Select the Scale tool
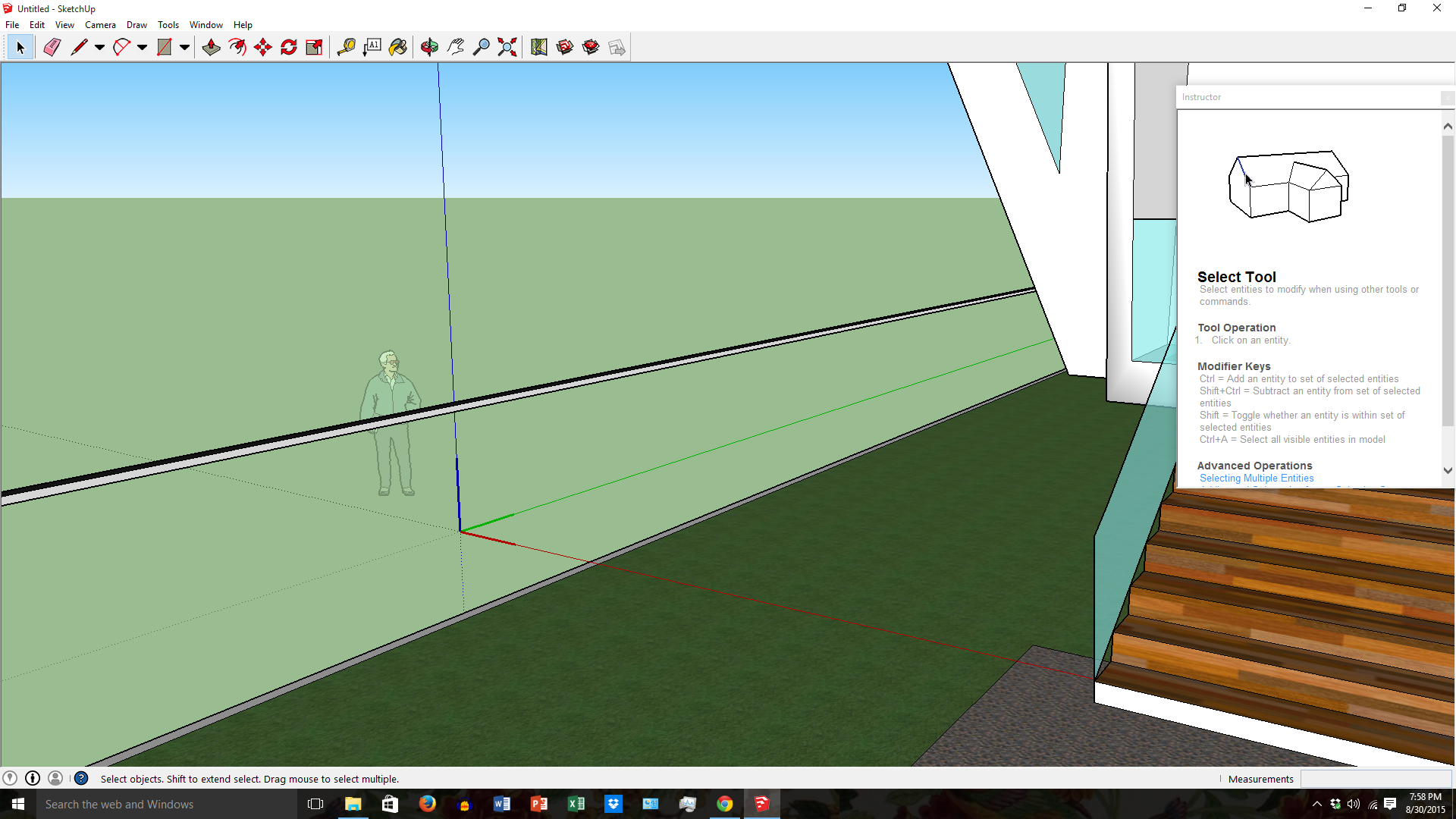This screenshot has width=1456, height=819. [314, 48]
